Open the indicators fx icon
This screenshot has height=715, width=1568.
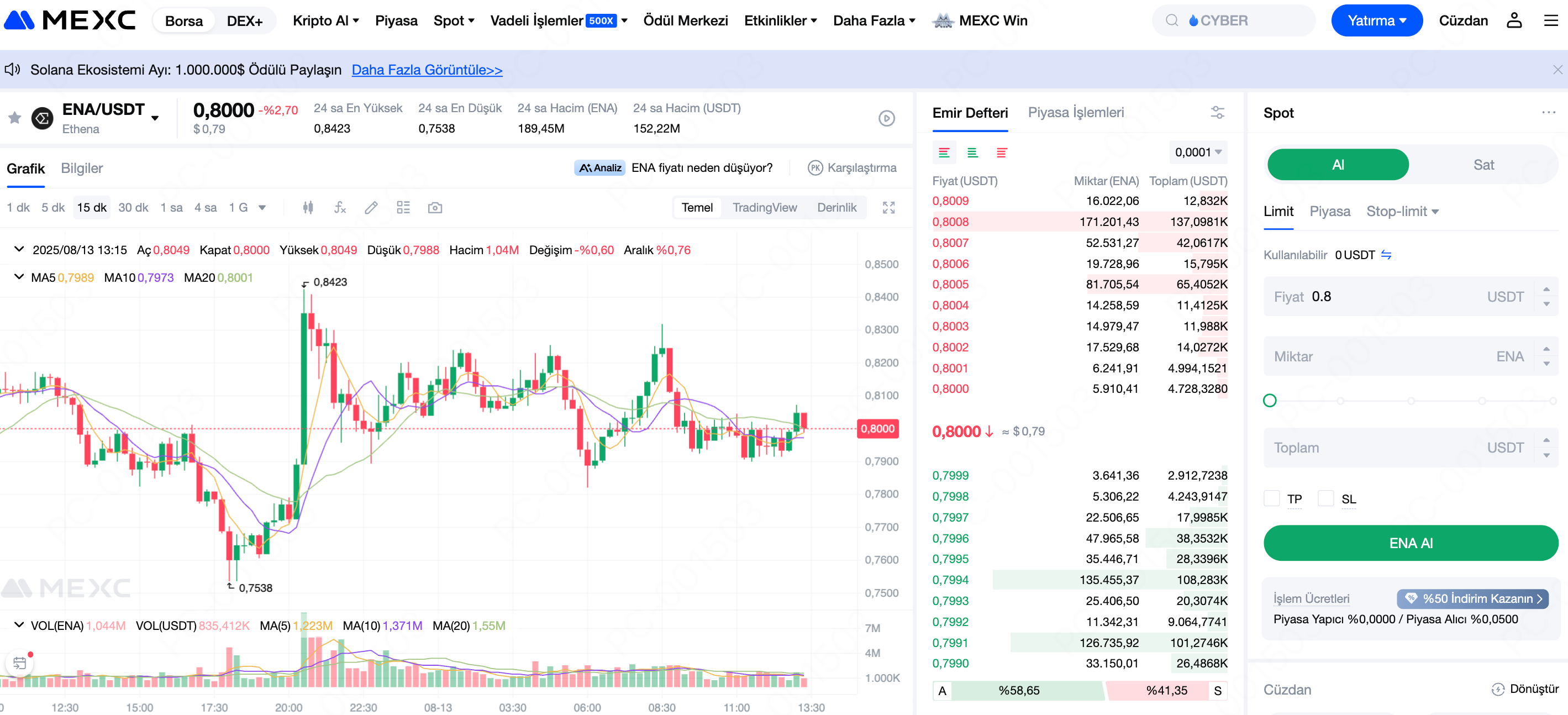(x=340, y=208)
